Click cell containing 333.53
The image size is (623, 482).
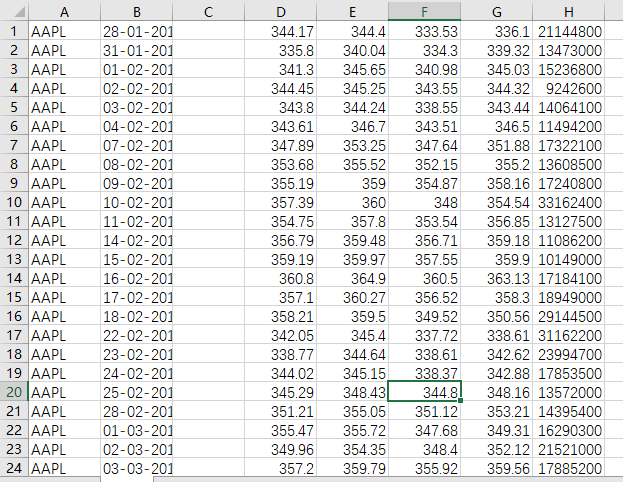424,31
